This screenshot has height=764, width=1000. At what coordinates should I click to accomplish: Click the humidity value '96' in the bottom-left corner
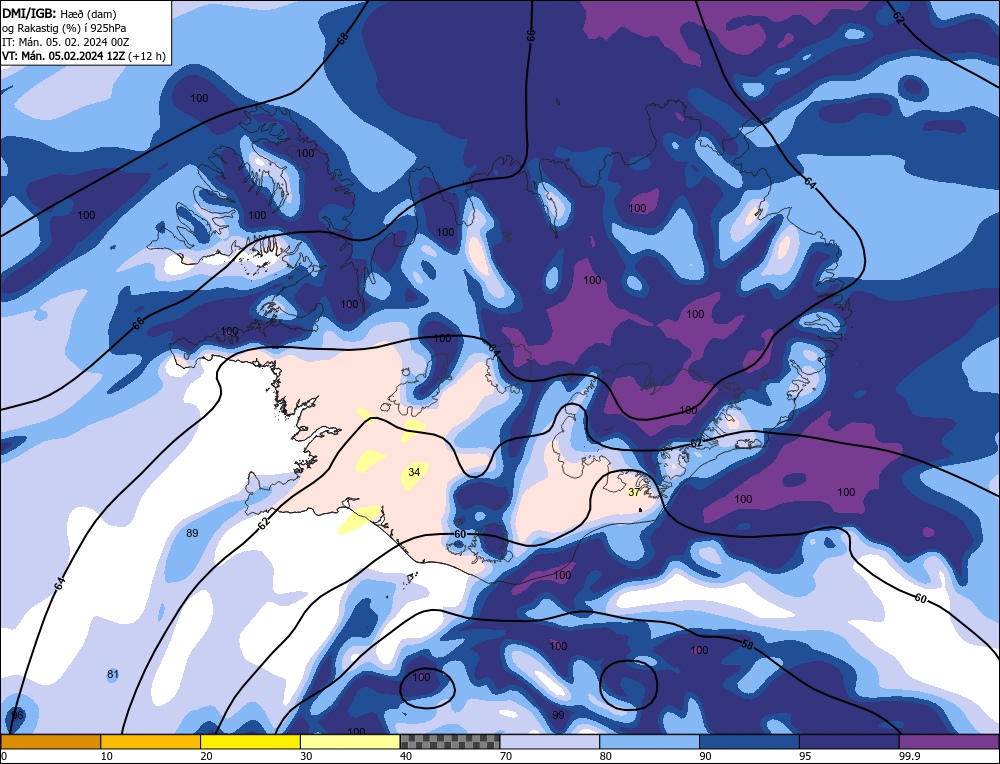(18, 715)
